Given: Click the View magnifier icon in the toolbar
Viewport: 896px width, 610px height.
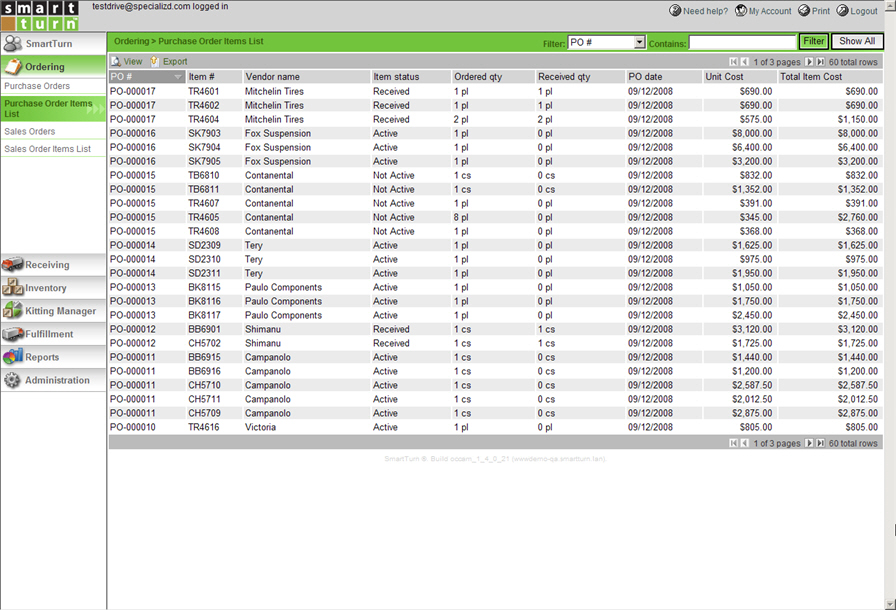Looking at the screenshot, I should click(116, 61).
